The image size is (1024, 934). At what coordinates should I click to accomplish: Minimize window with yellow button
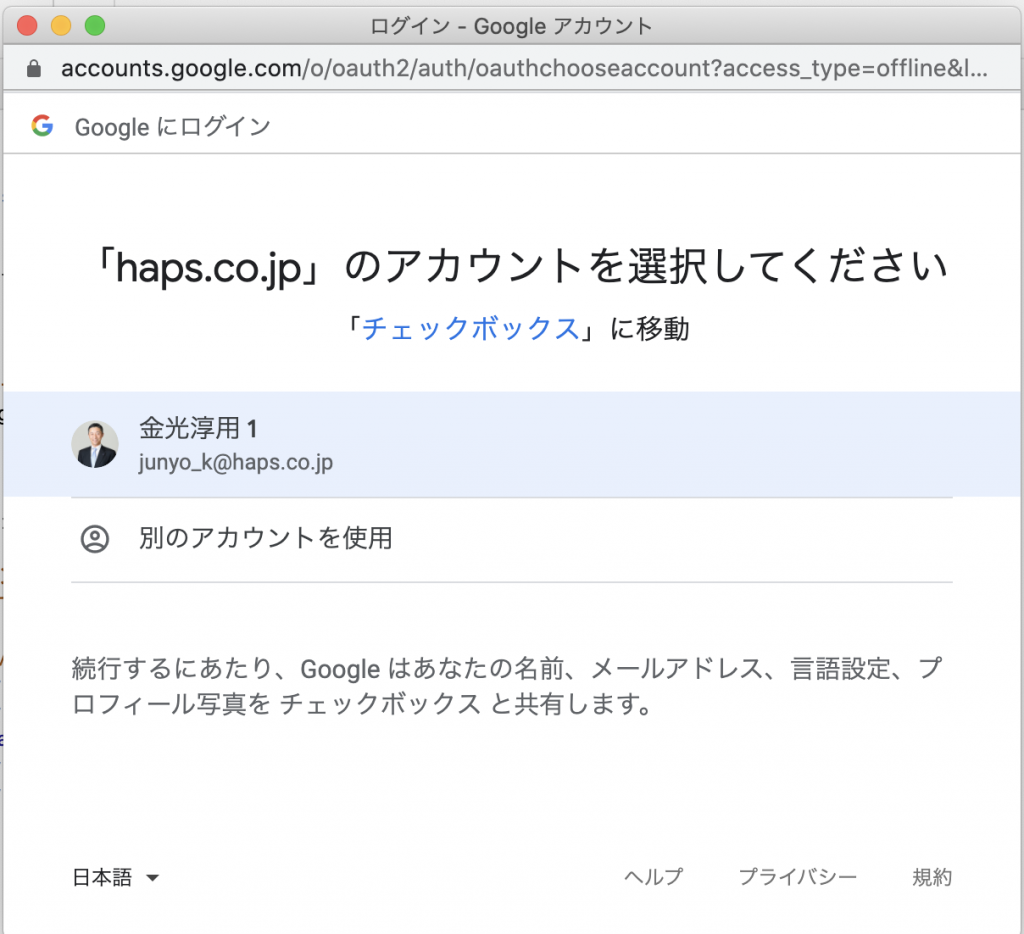tap(61, 25)
